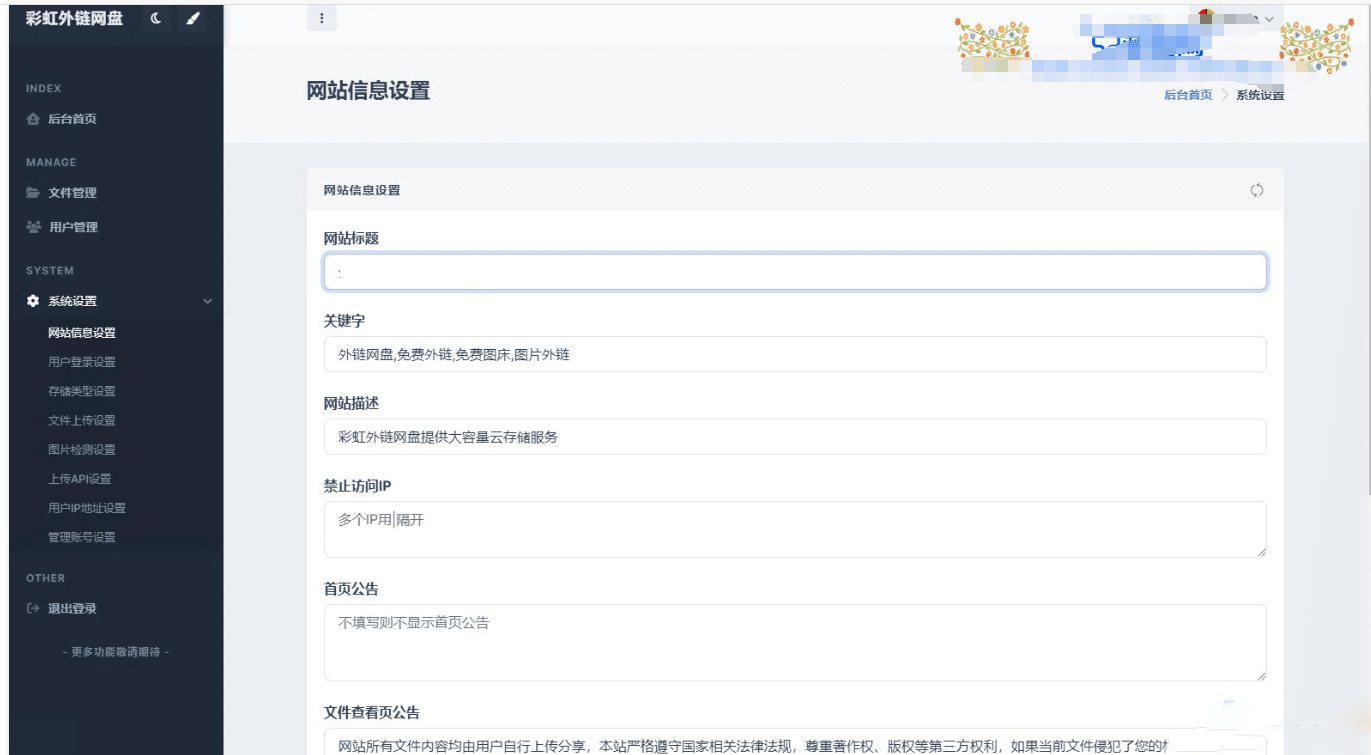Open 用户登录设置 menu item
The image size is (1371, 755).
click(x=82, y=362)
